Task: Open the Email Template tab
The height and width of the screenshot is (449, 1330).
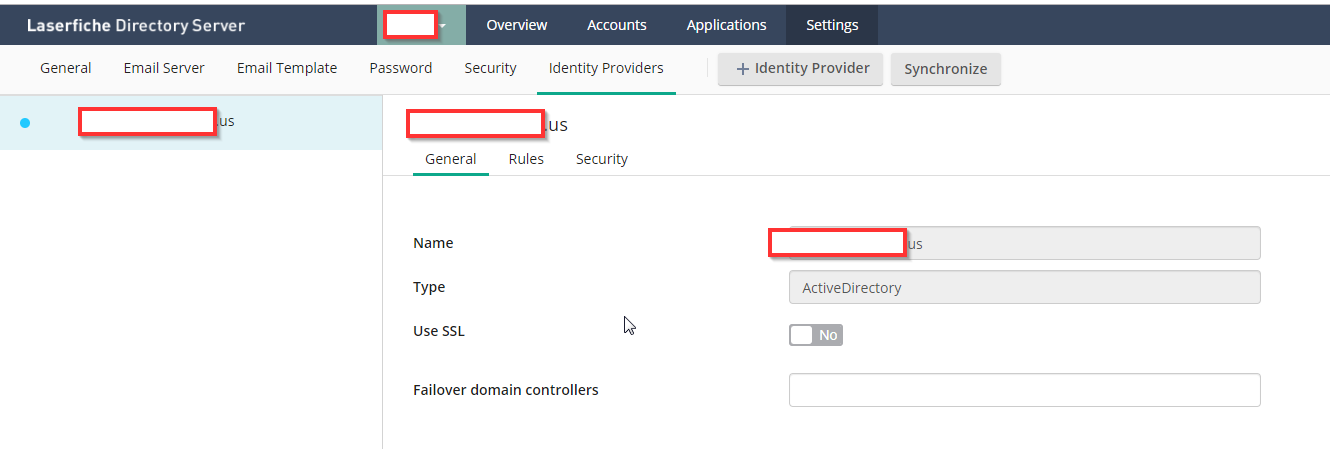Action: coord(287,68)
